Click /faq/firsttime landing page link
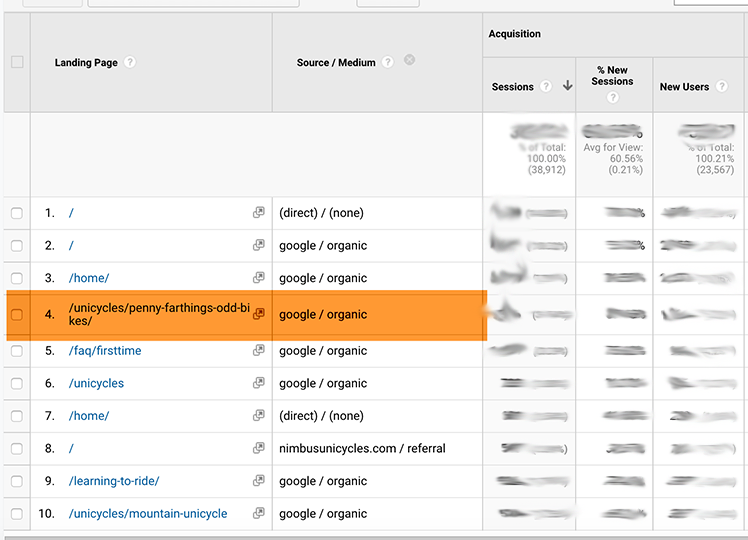Viewport: 748px width, 540px height. pyautogui.click(x=105, y=351)
